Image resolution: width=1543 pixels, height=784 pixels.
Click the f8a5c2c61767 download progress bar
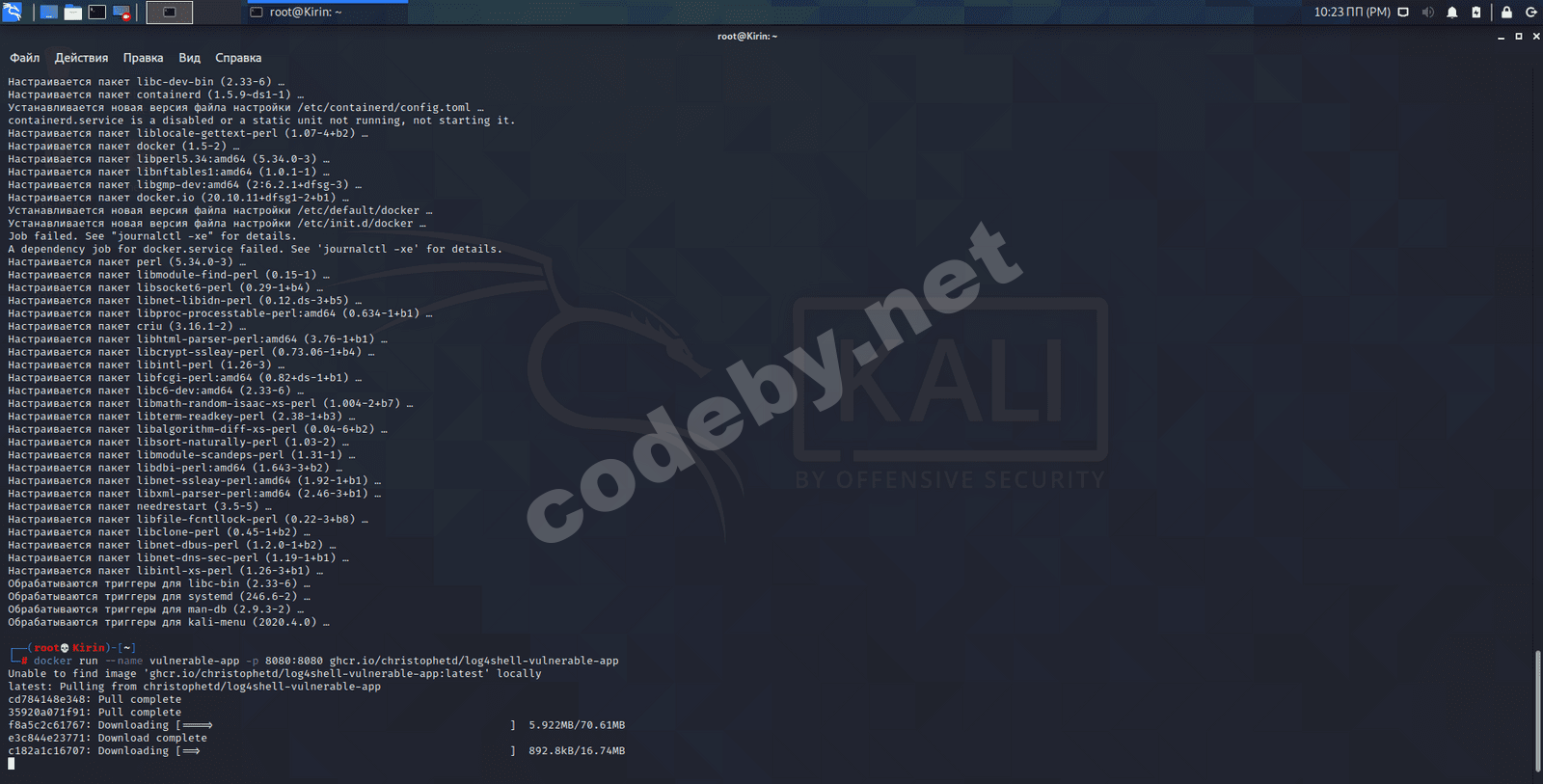(345, 725)
